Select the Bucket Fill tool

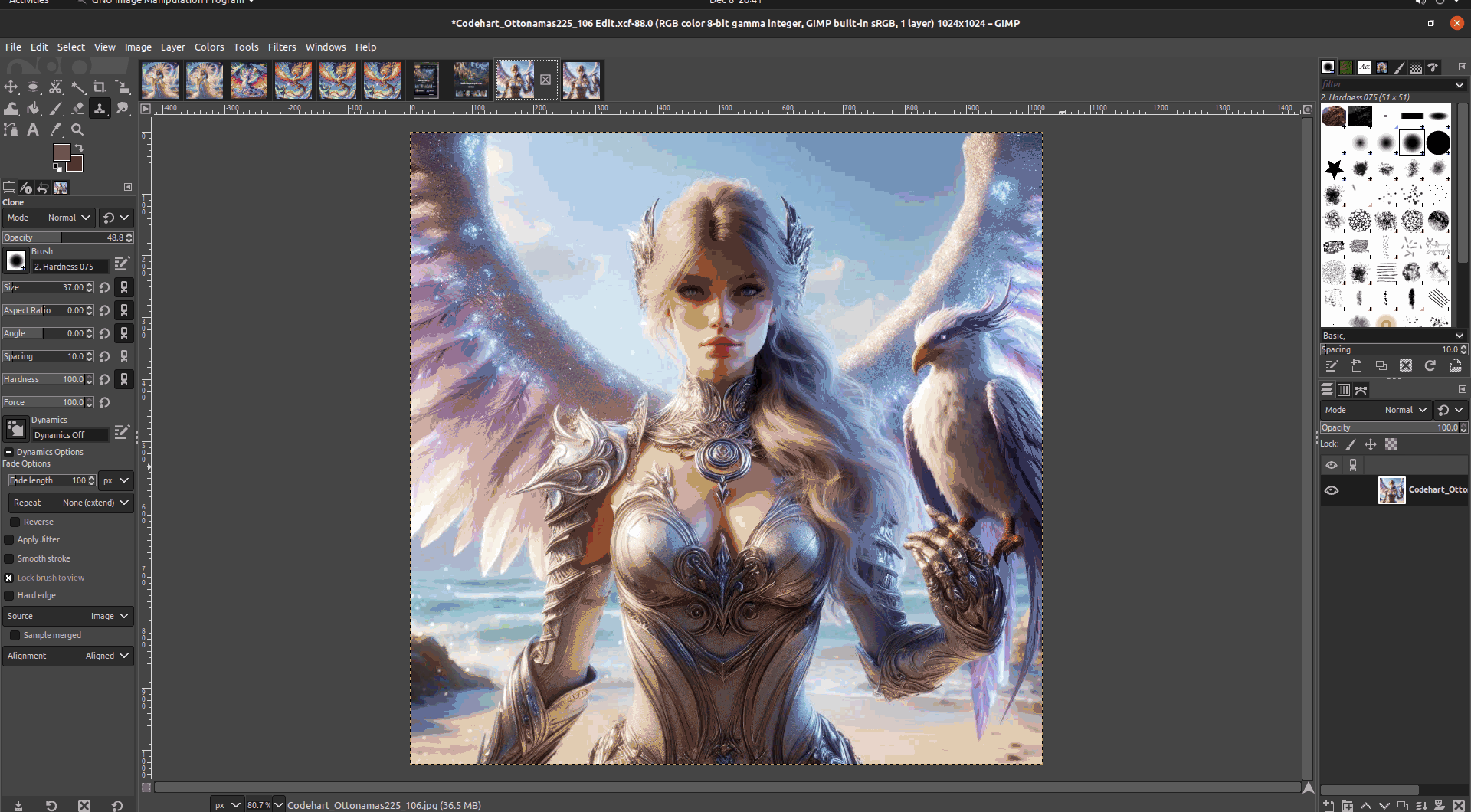click(33, 109)
